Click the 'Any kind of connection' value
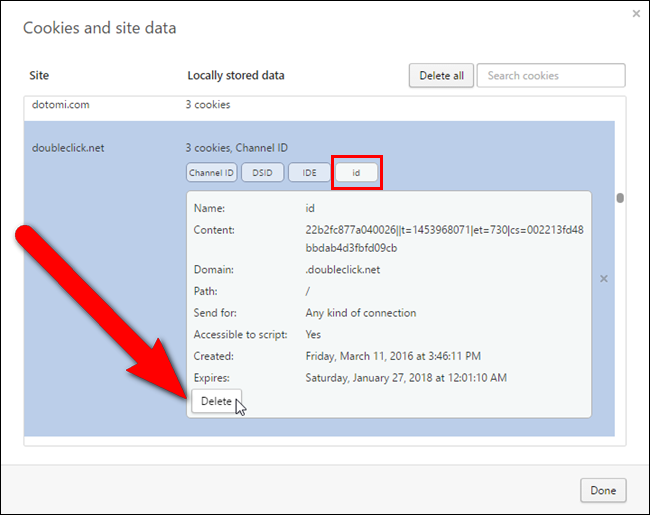Screen dimensions: 650x515 click(361, 313)
